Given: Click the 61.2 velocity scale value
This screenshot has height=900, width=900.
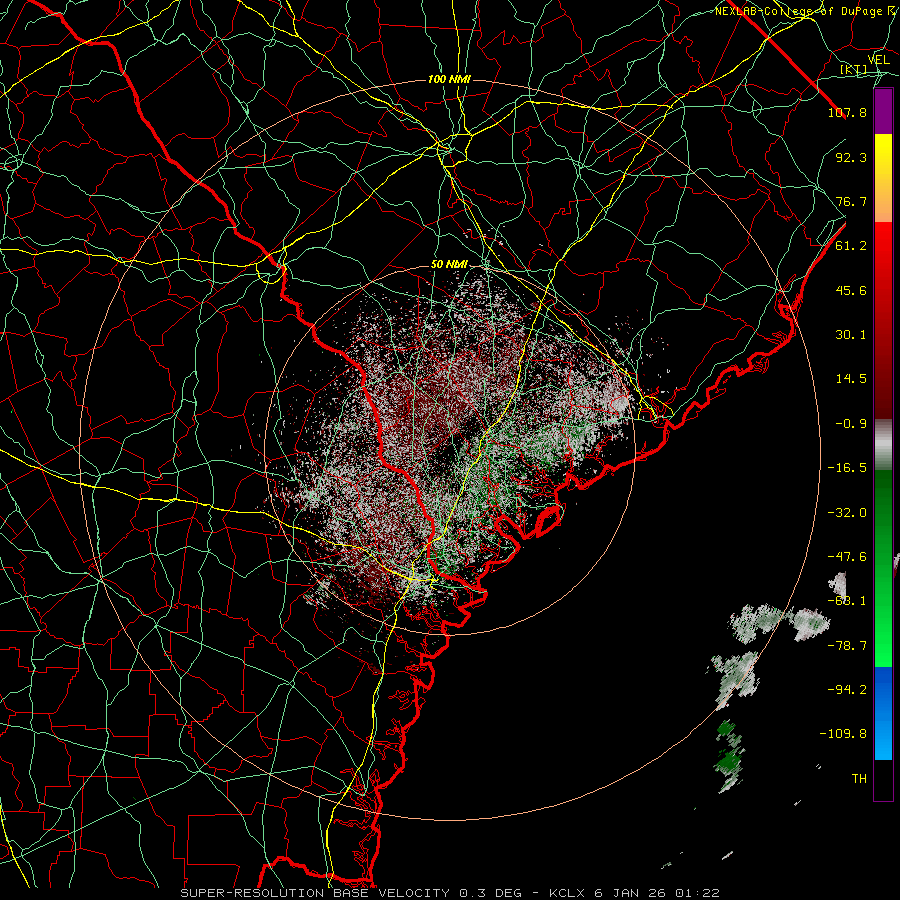Looking at the screenshot, I should point(851,246).
